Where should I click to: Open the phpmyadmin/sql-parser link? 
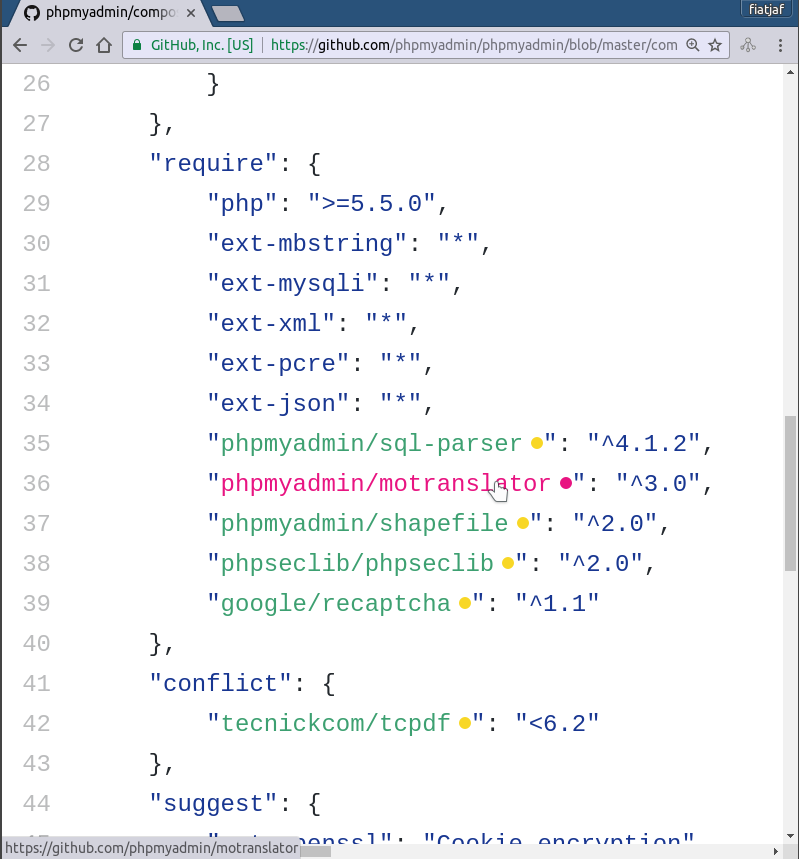tap(371, 444)
